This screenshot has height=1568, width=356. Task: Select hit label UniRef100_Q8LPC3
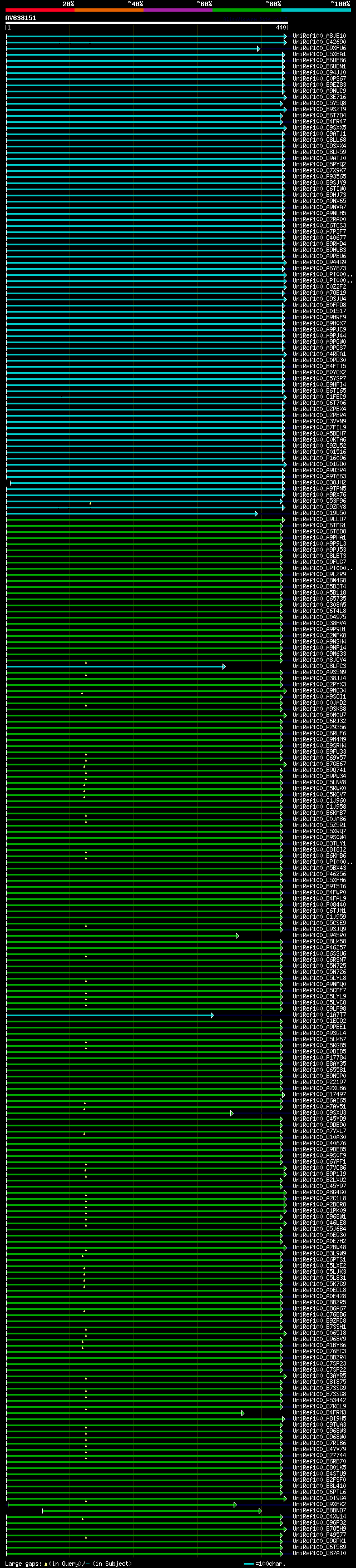coord(319,666)
